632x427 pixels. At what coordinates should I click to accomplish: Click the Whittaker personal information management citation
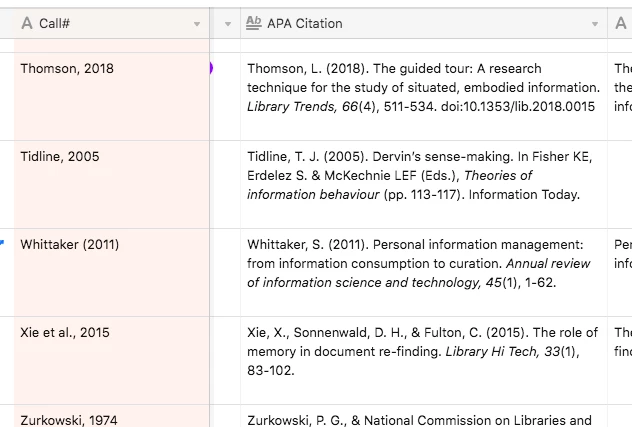[424, 273]
